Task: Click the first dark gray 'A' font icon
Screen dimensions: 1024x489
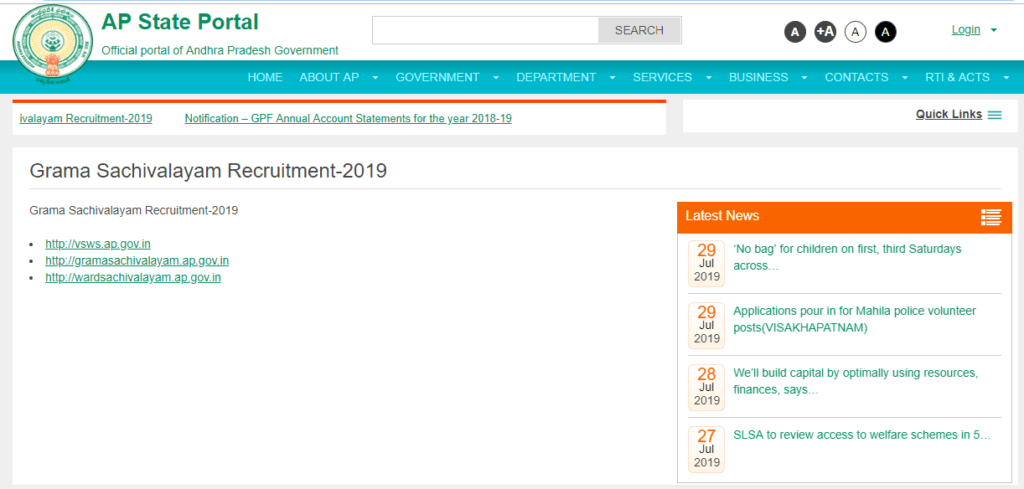Action: [x=794, y=32]
